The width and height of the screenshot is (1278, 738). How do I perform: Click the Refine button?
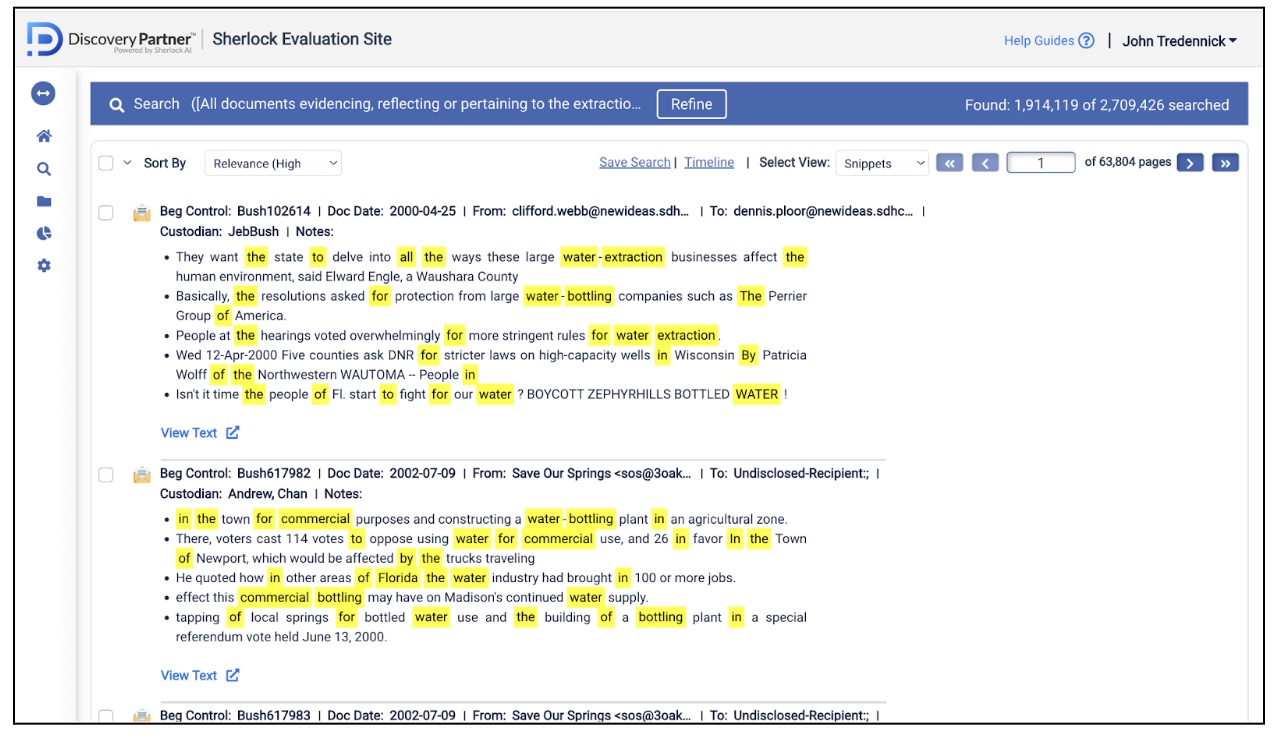(691, 104)
